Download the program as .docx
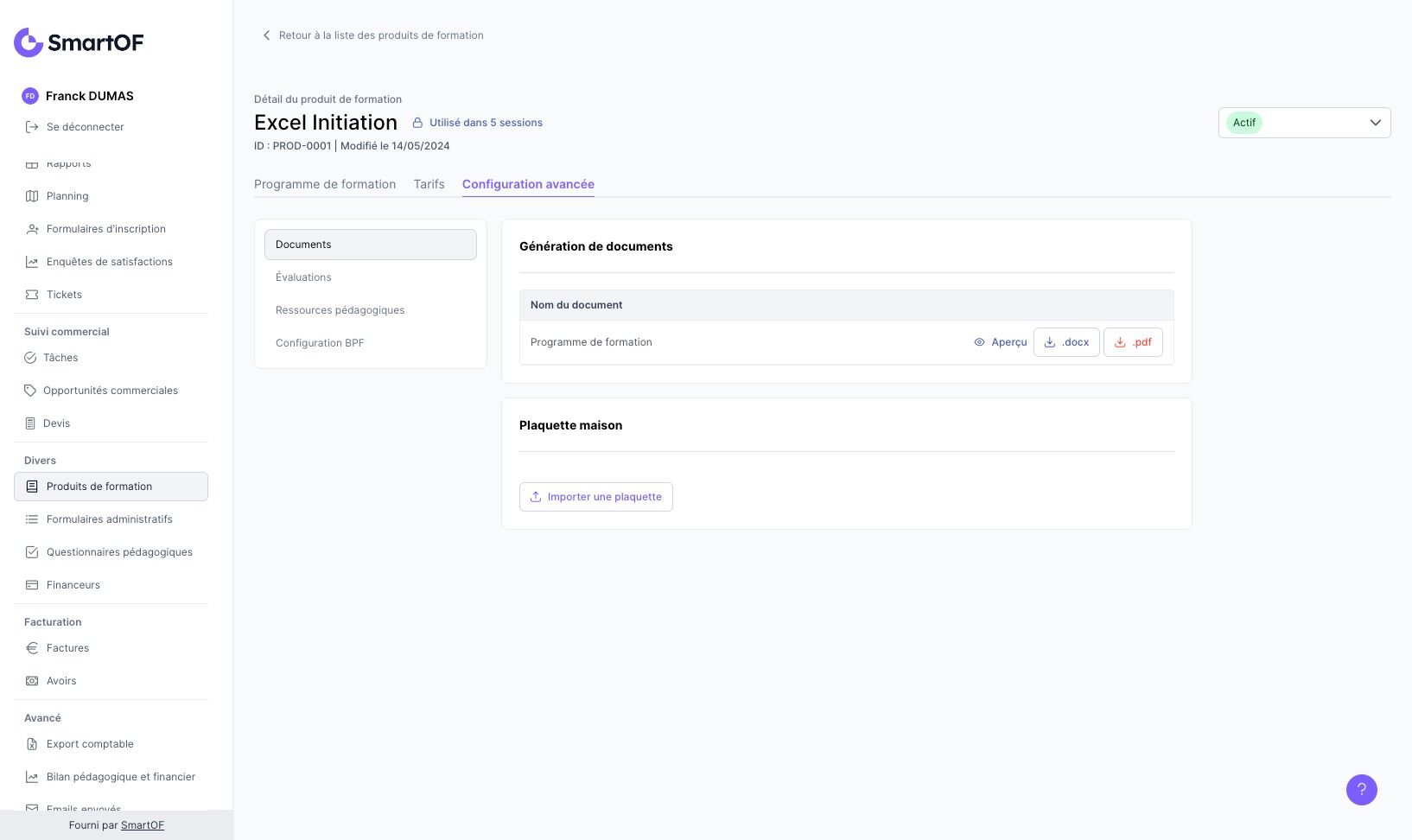Image resolution: width=1412 pixels, height=840 pixels. click(1066, 342)
